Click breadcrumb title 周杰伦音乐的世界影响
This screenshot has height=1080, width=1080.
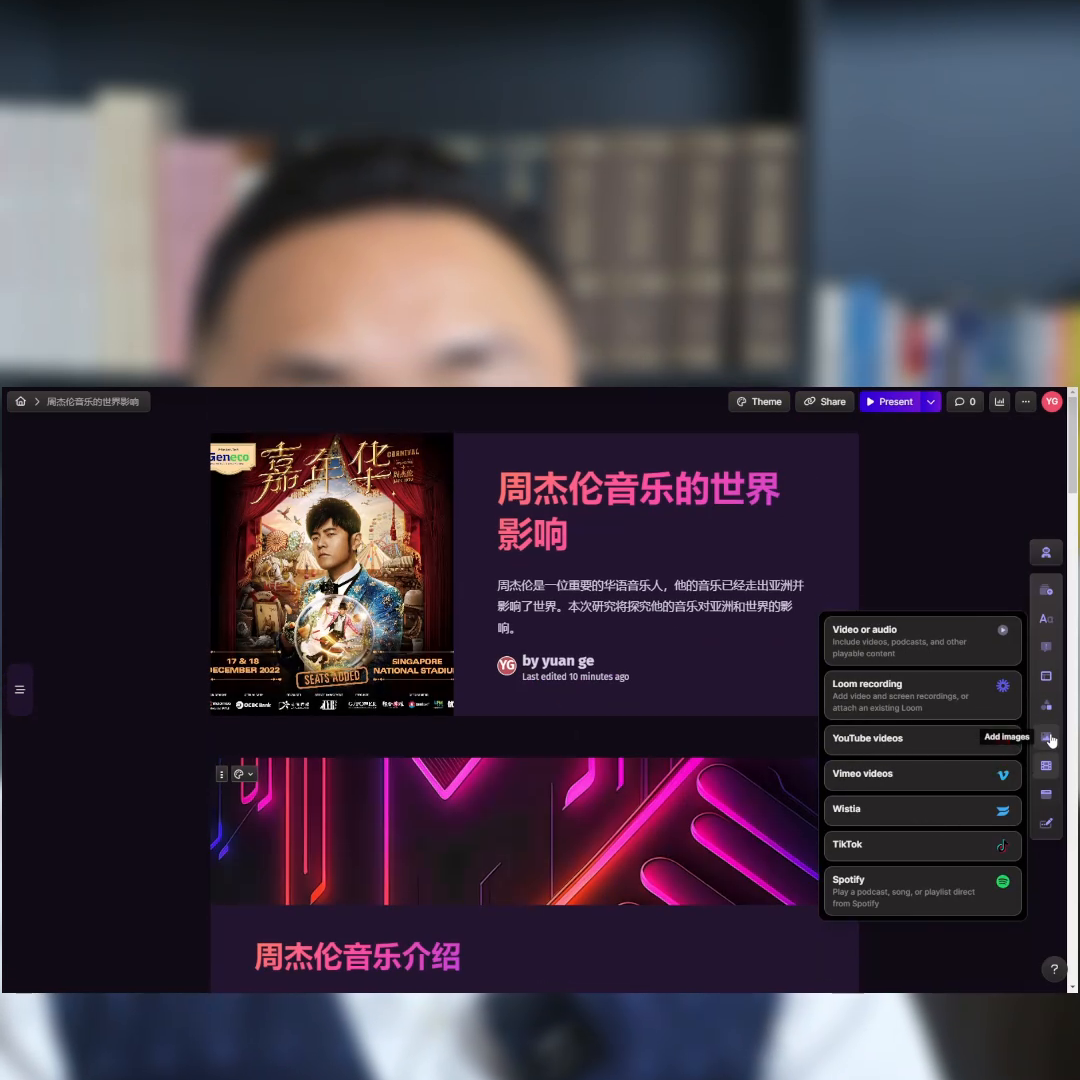pyautogui.click(x=93, y=402)
